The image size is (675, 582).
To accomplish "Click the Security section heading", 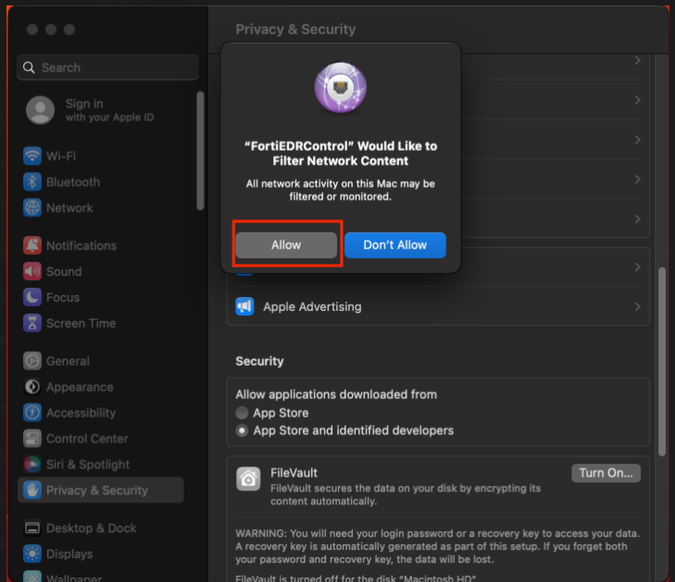I will click(260, 361).
